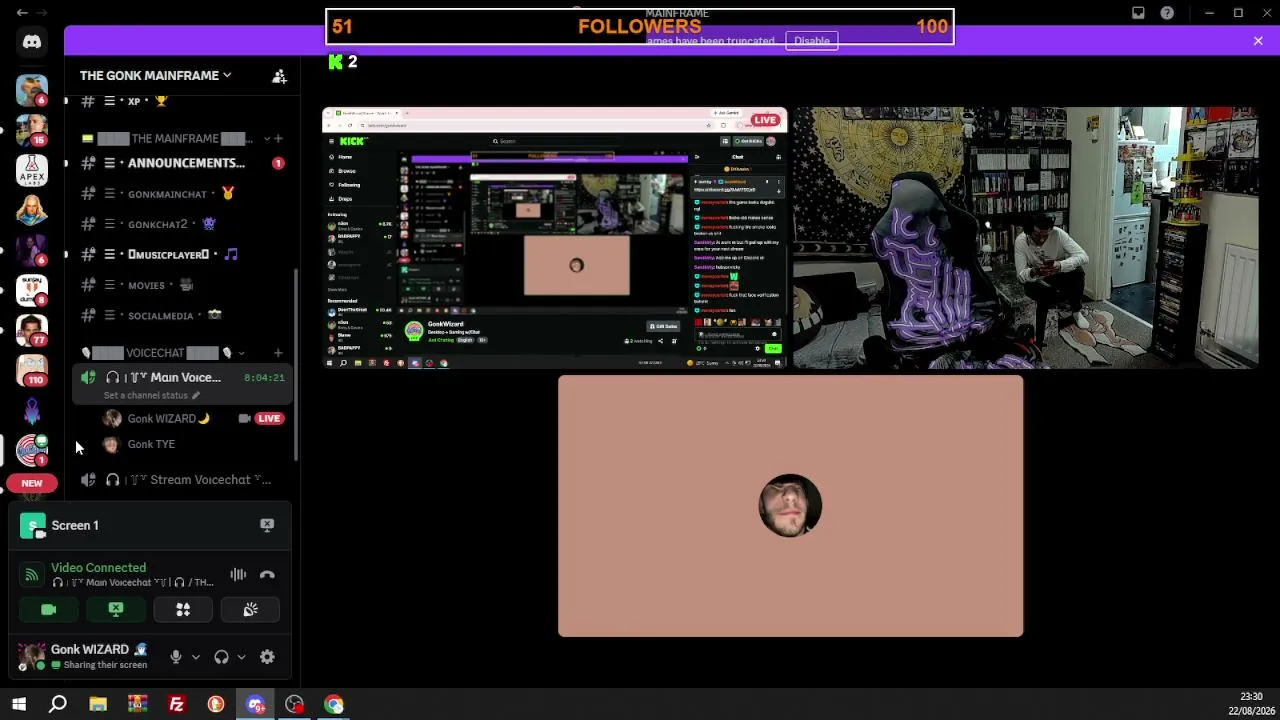
Task: Open the soundboard panel
Action: pos(250,610)
